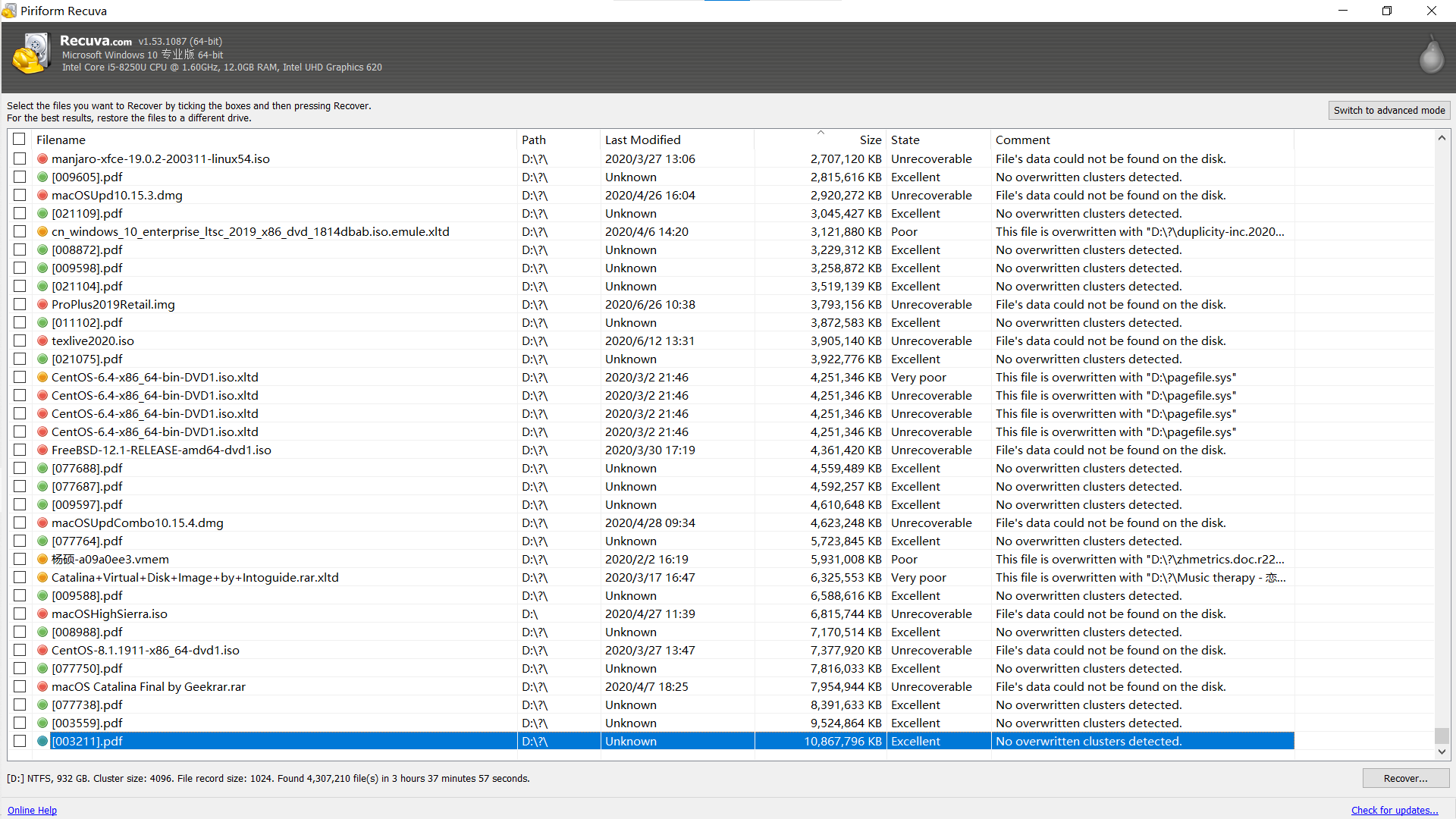Click red status dot of macOS Catalina Final rar
Image resolution: width=1456 pixels, height=819 pixels.
(42, 686)
